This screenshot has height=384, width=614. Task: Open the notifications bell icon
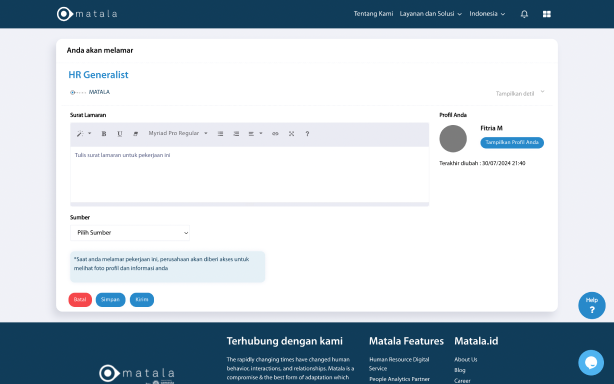tap(524, 14)
